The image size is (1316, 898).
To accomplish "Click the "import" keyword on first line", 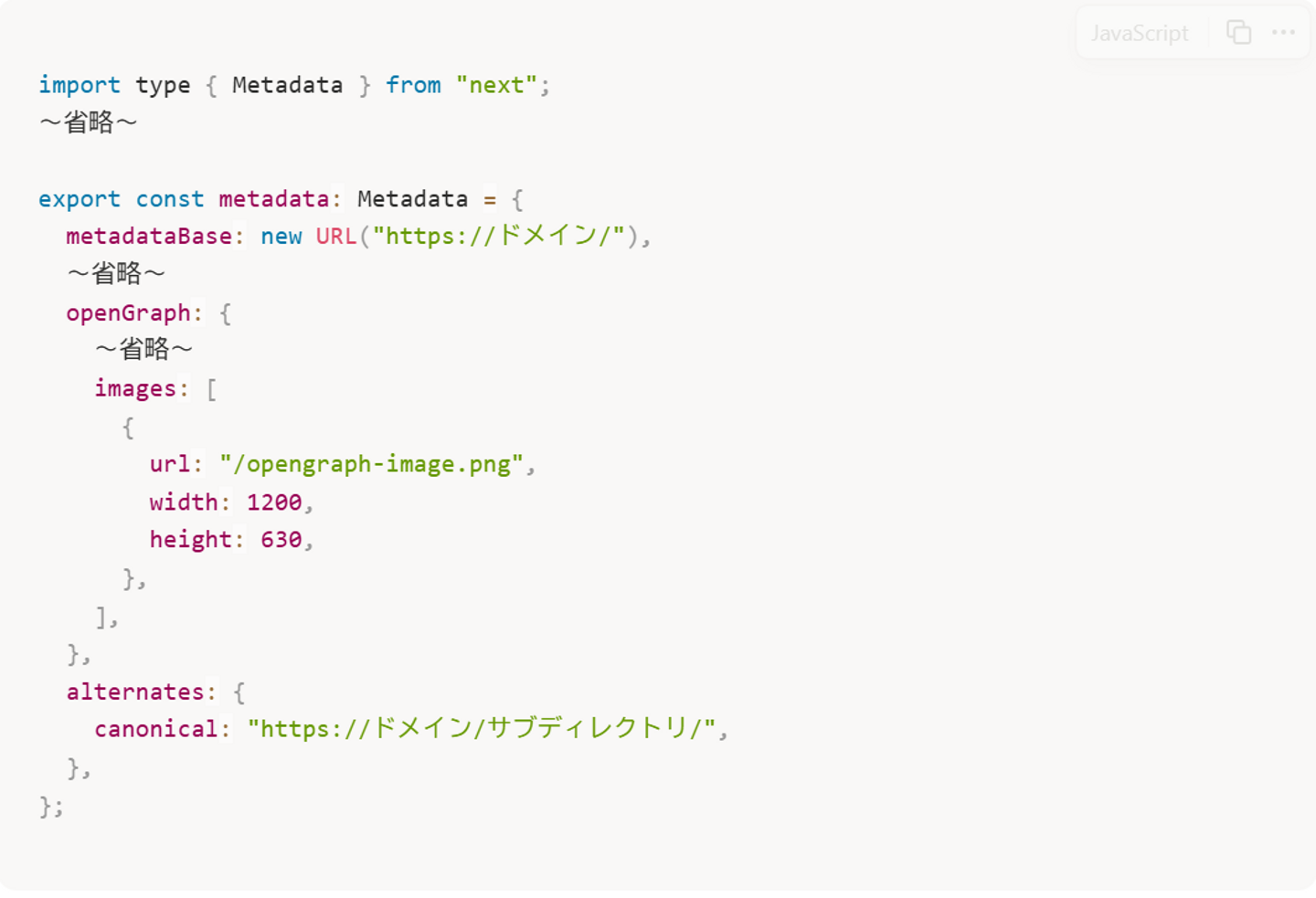I will (80, 85).
